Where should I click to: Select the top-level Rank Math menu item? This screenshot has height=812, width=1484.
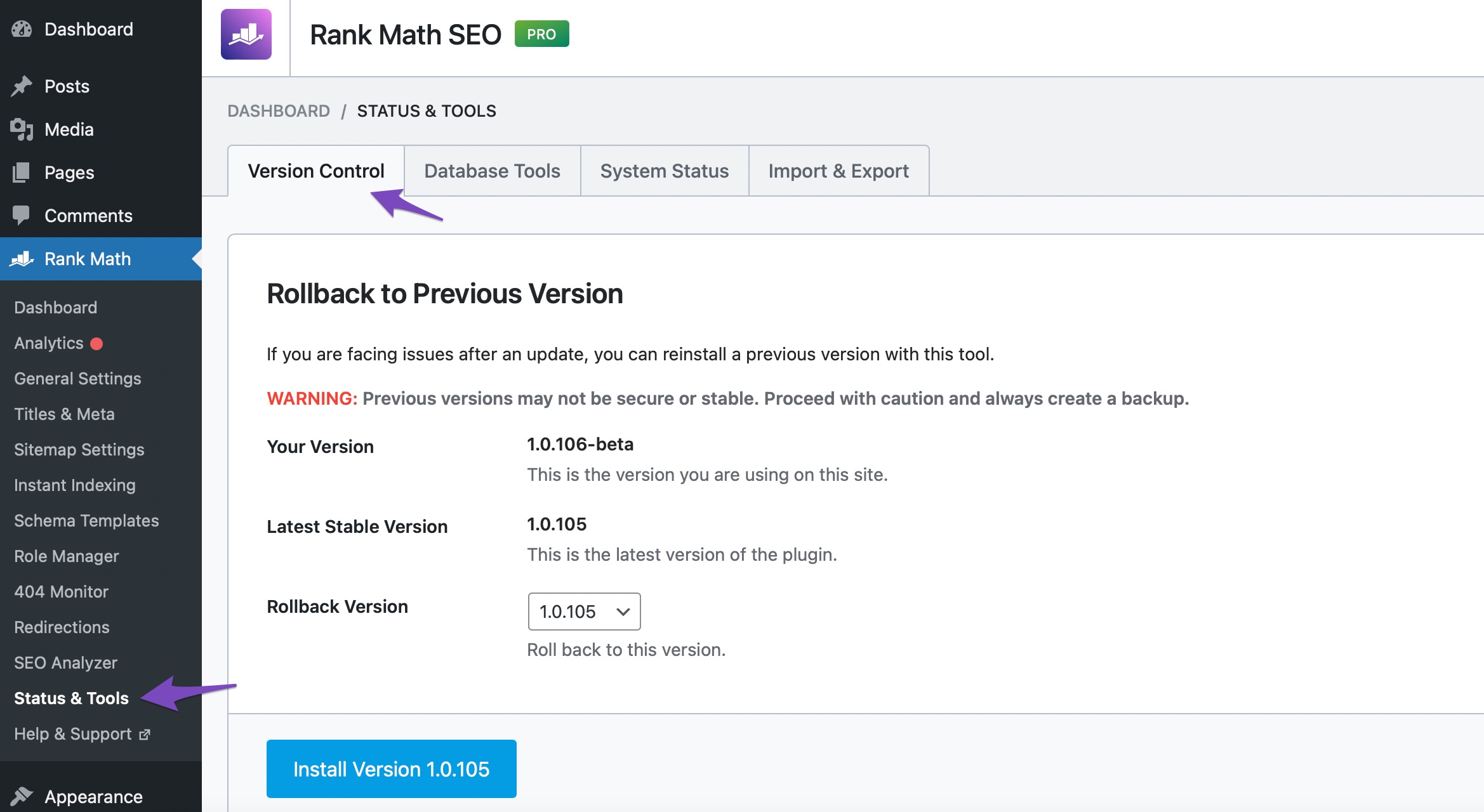tap(101, 259)
